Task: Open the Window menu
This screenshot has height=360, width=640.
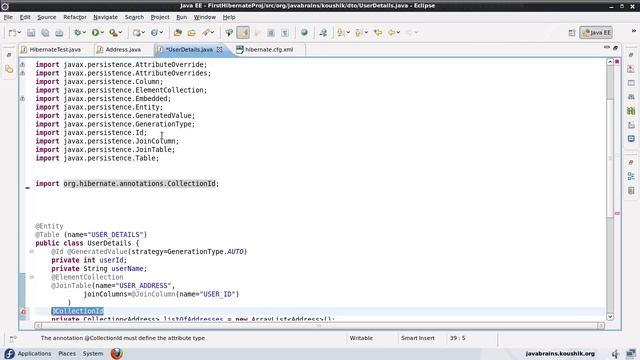Action: tap(204, 17)
